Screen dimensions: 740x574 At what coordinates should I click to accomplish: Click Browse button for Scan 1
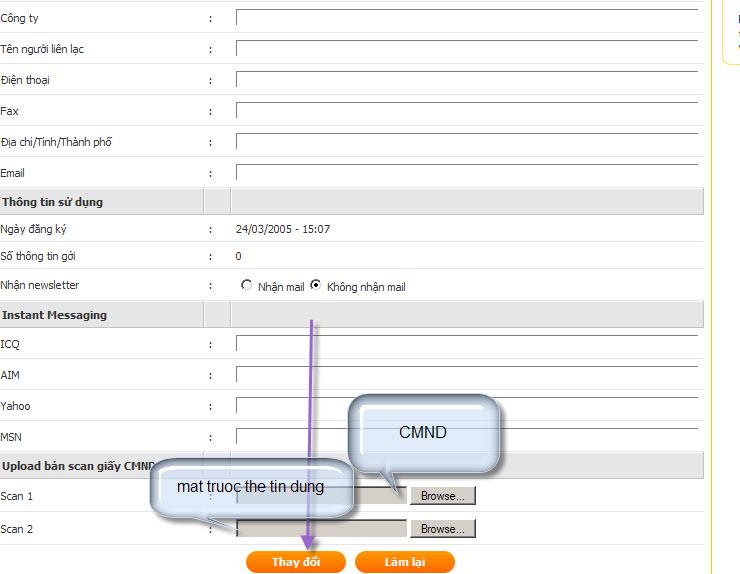pyautogui.click(x=442, y=496)
